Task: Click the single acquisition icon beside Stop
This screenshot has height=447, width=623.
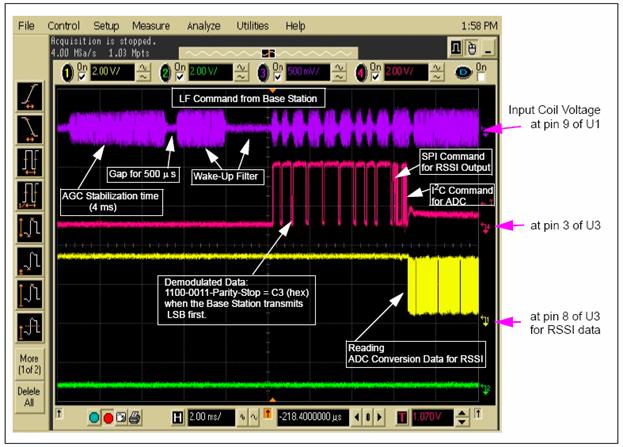Action: (121, 418)
